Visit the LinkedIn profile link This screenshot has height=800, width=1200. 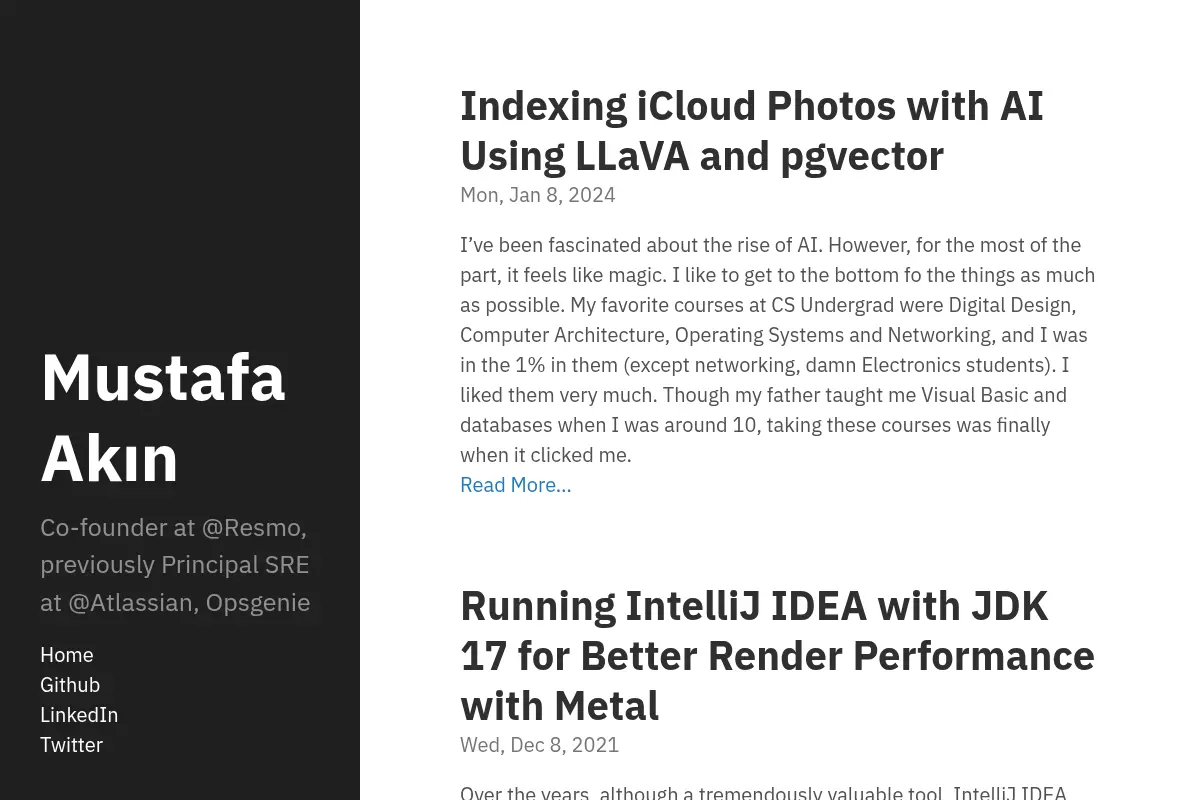tap(79, 715)
